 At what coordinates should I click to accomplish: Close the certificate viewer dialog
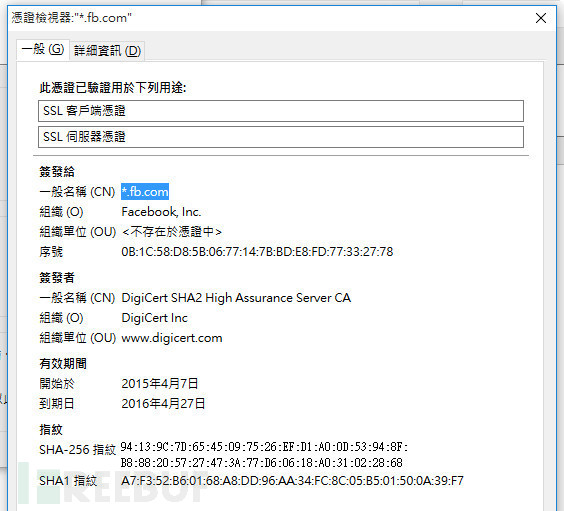(x=541, y=18)
